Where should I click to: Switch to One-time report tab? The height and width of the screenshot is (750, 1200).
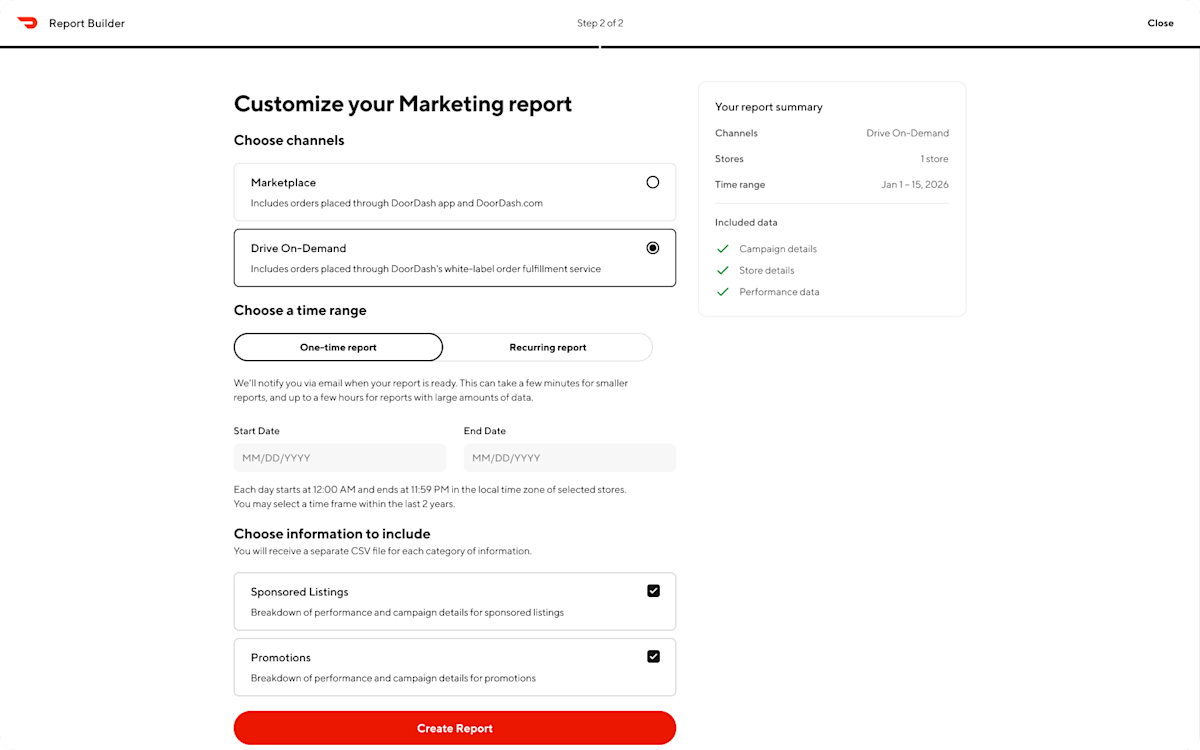[338, 347]
